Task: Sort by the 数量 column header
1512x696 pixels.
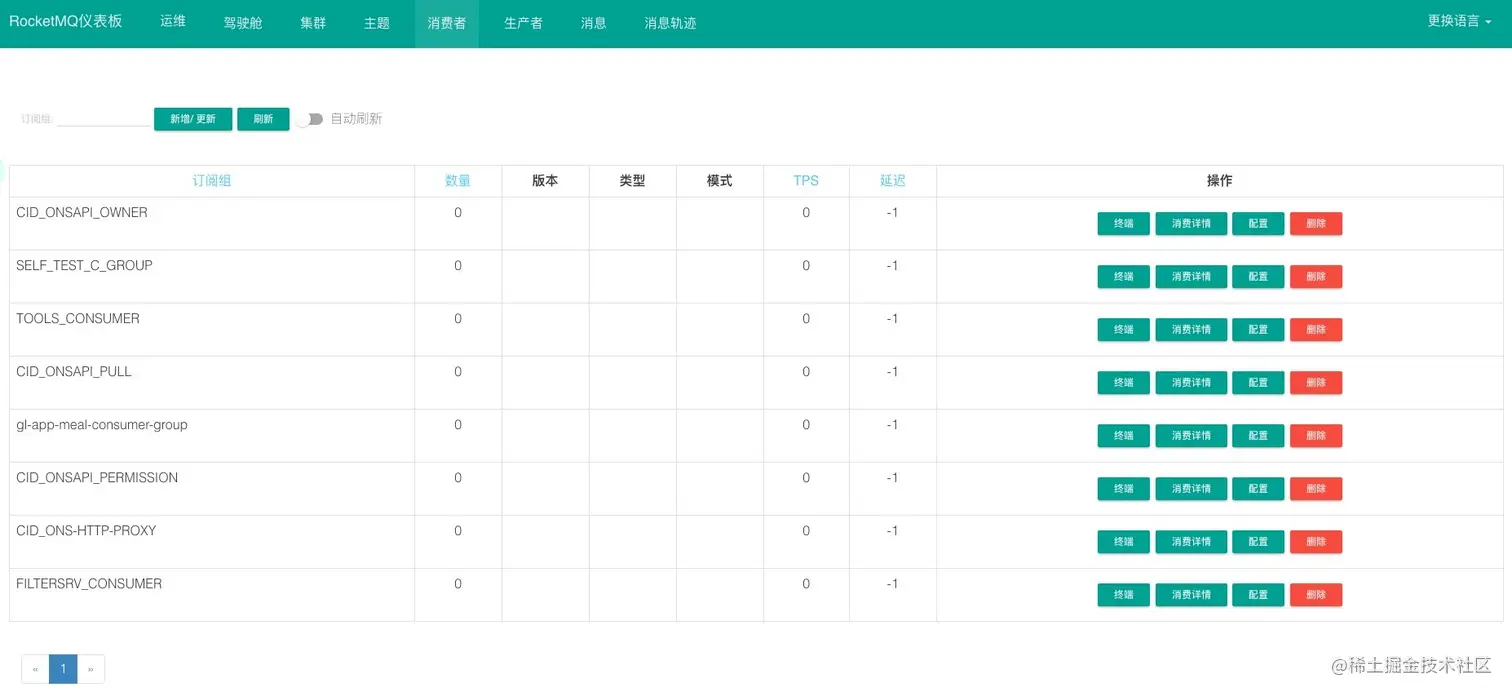Action: pos(458,181)
